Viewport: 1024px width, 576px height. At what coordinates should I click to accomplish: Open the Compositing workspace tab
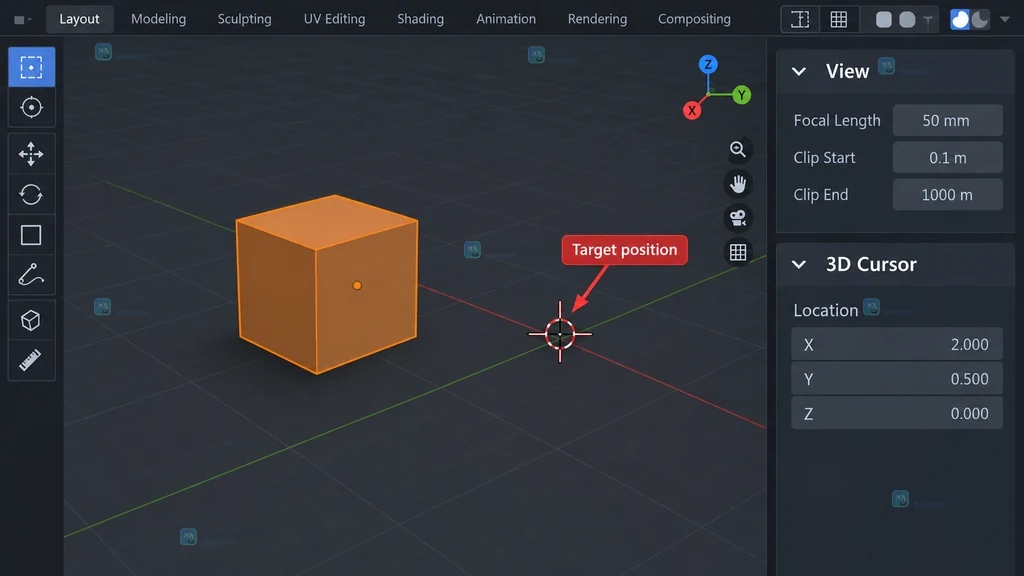[x=694, y=19]
